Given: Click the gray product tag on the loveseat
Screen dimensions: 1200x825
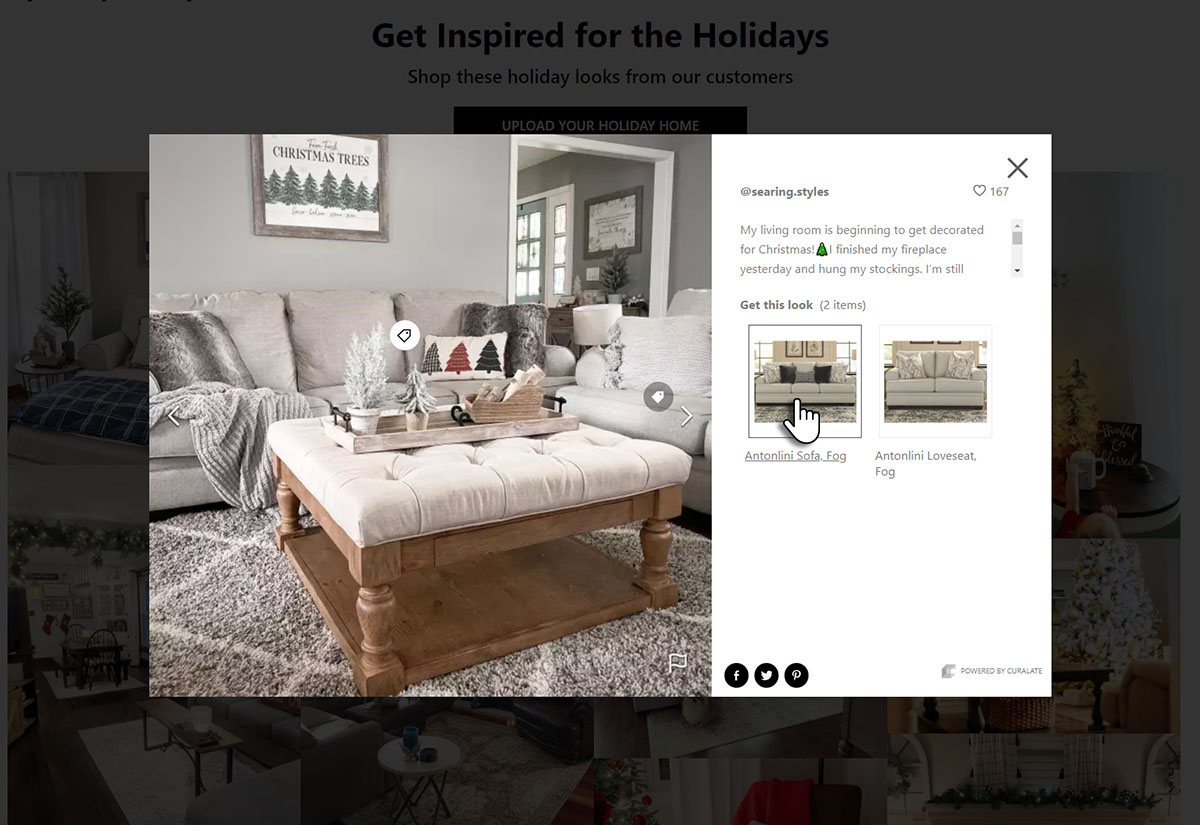Looking at the screenshot, I should click(x=658, y=397).
